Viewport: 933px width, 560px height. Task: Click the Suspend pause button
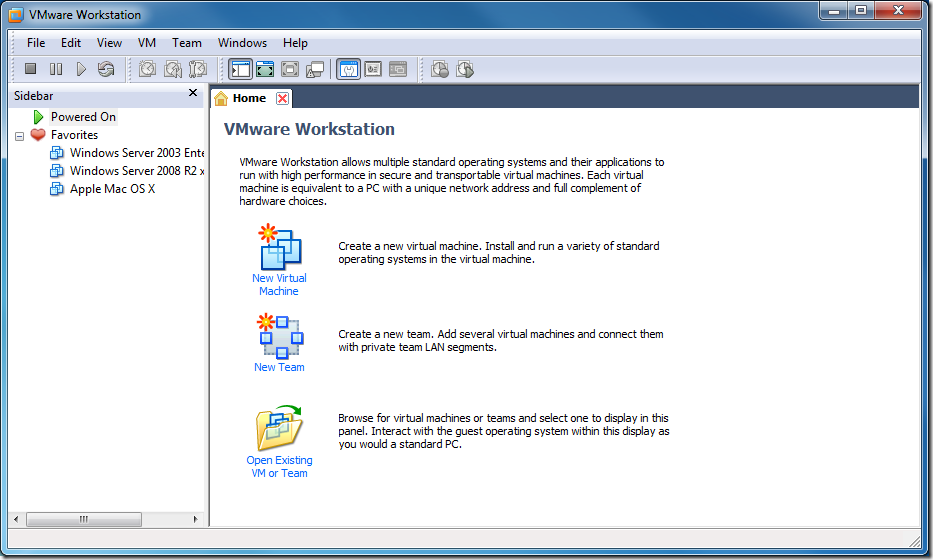(x=56, y=69)
